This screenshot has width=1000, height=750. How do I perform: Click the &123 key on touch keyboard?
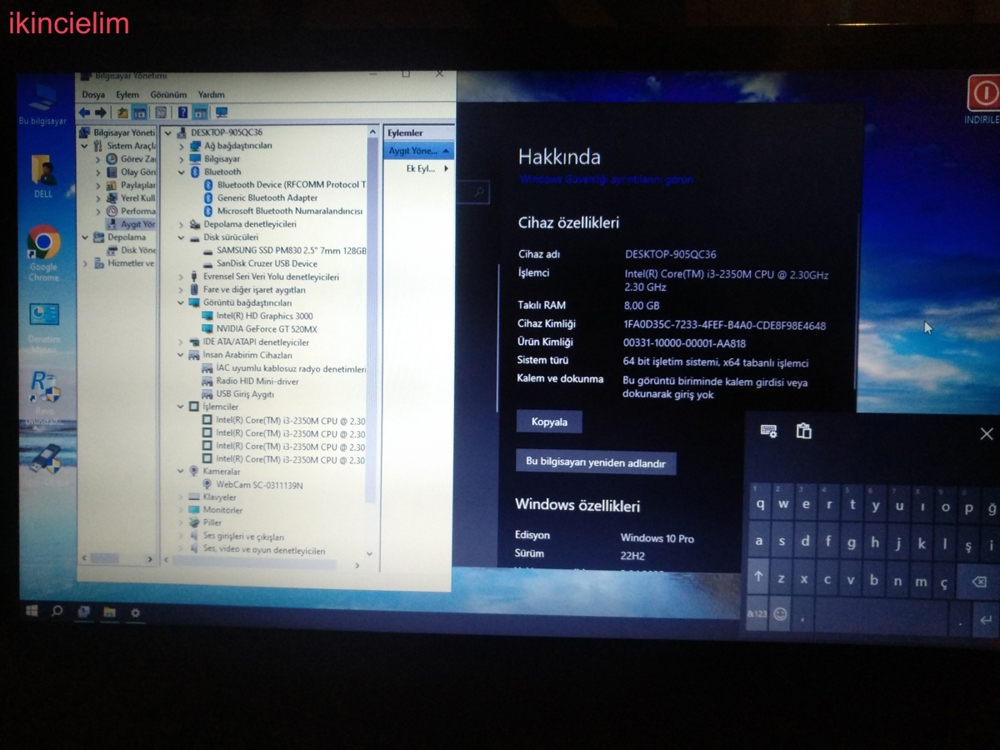pyautogui.click(x=756, y=614)
